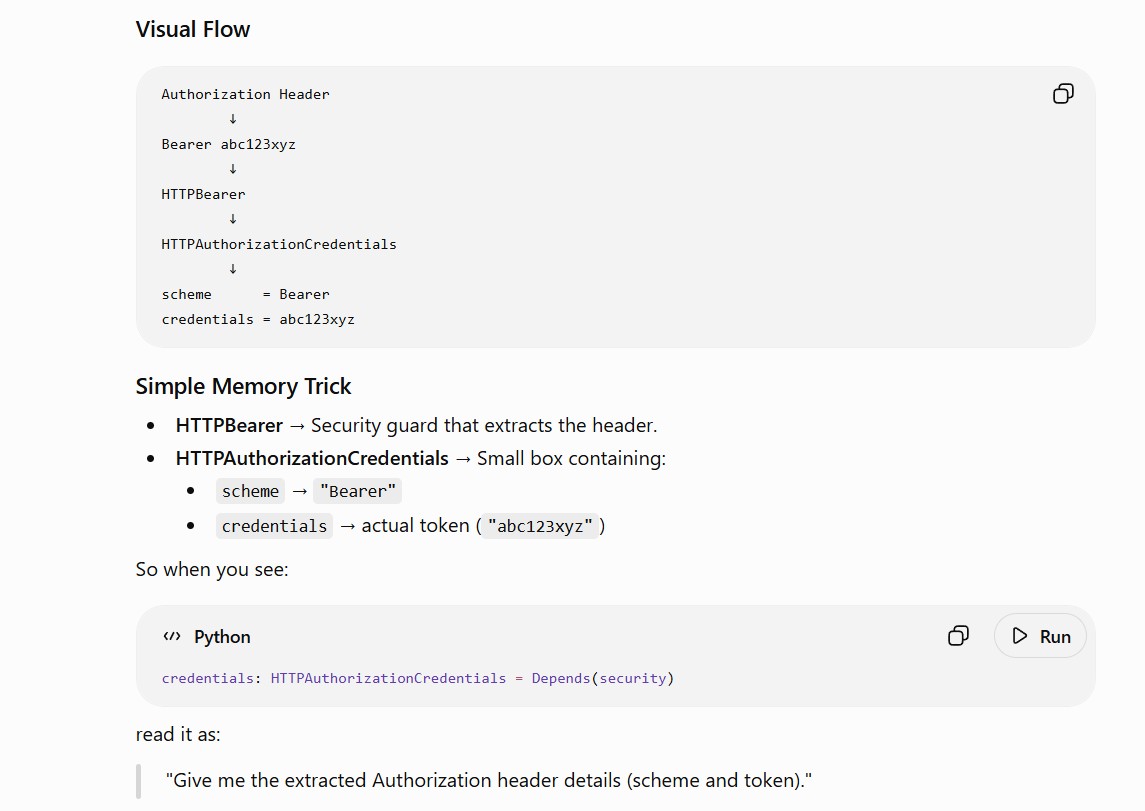
Task: Click the Authorization Header line in the flow
Action: tap(245, 94)
